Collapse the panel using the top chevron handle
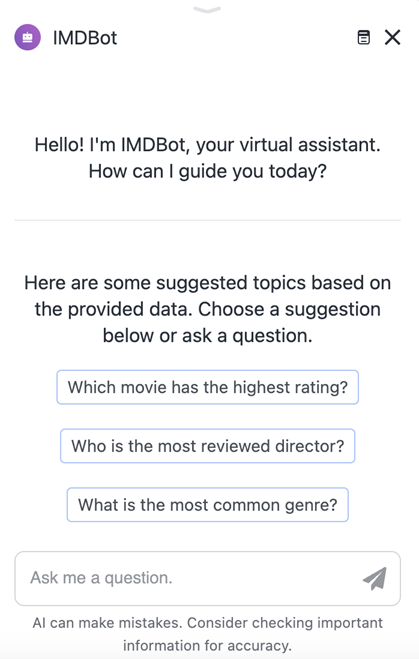Screen dimensions: 419x659 (x=207, y=9)
